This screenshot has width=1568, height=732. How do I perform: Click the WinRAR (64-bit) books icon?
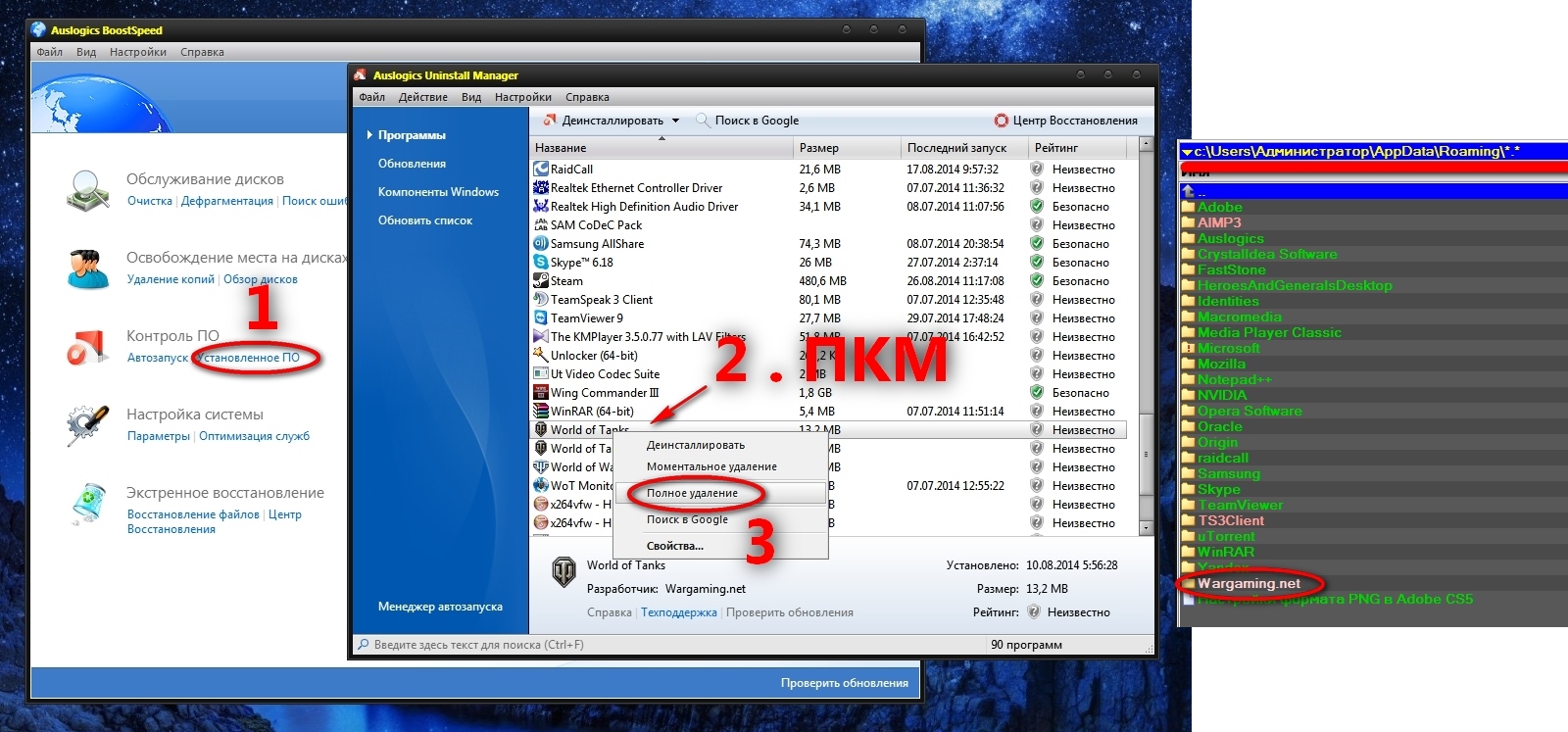[540, 412]
